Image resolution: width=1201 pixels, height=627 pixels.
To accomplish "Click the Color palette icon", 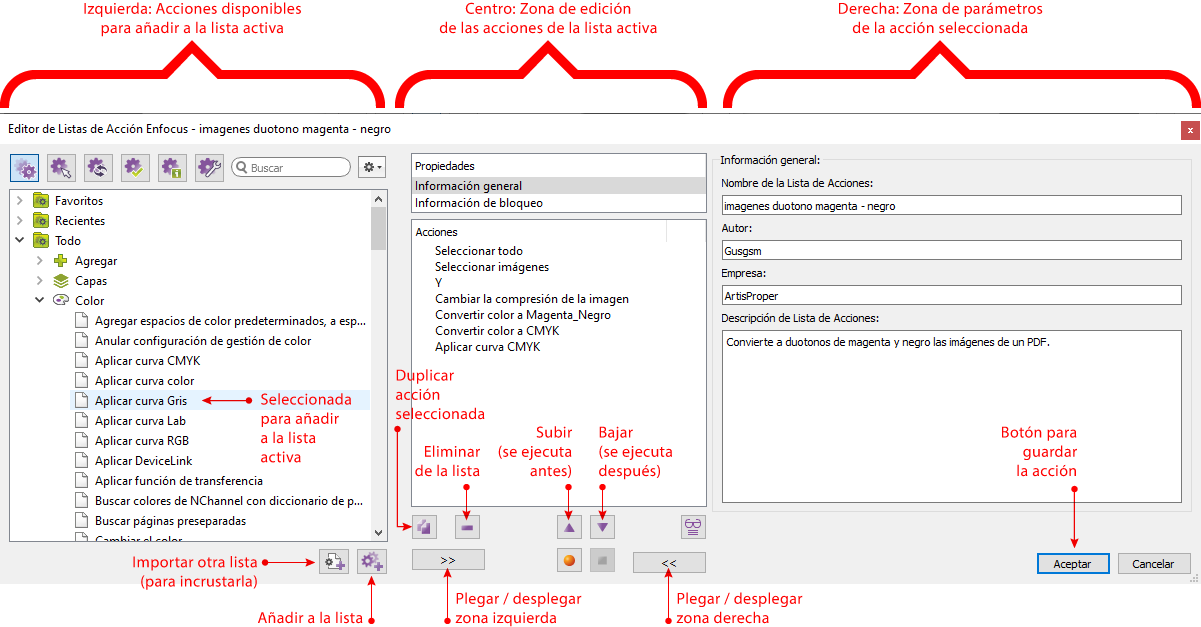I will [x=61, y=300].
